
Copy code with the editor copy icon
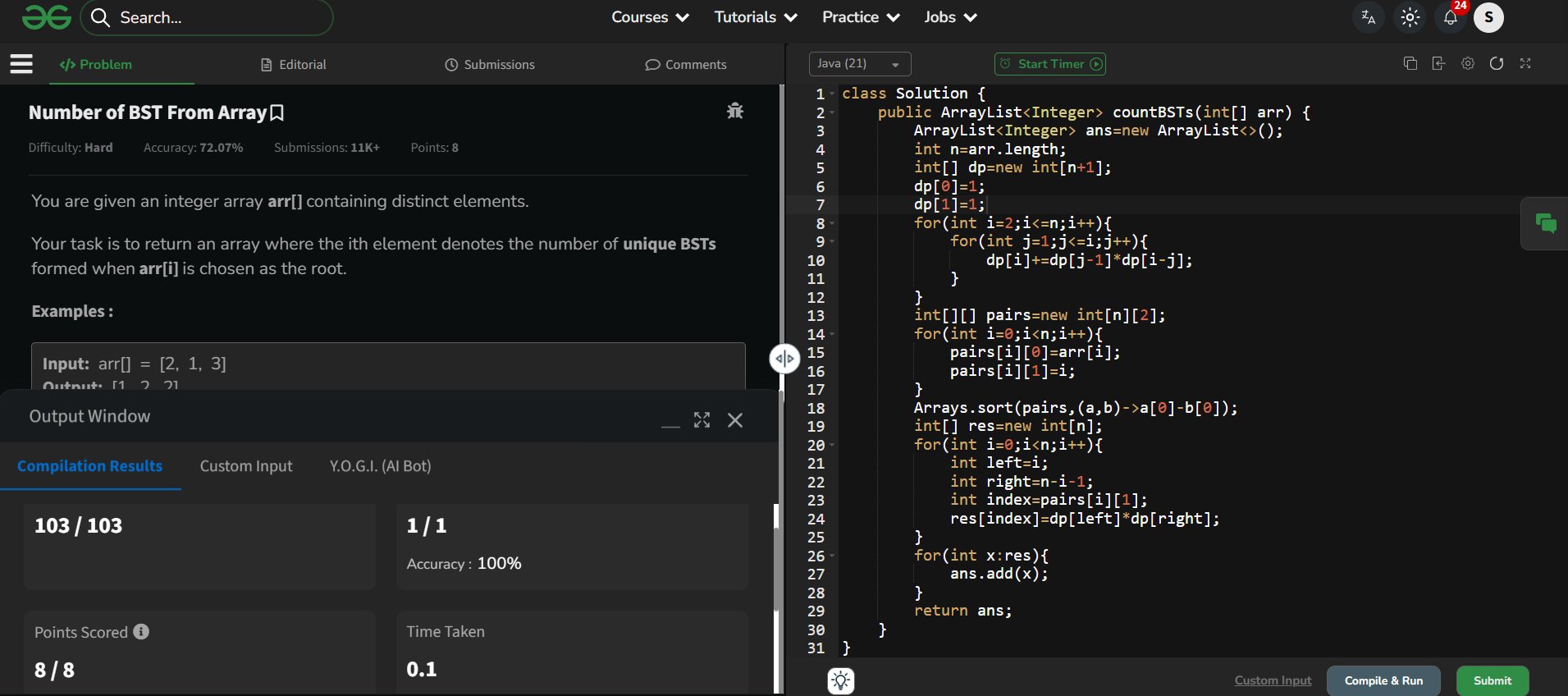[1410, 64]
